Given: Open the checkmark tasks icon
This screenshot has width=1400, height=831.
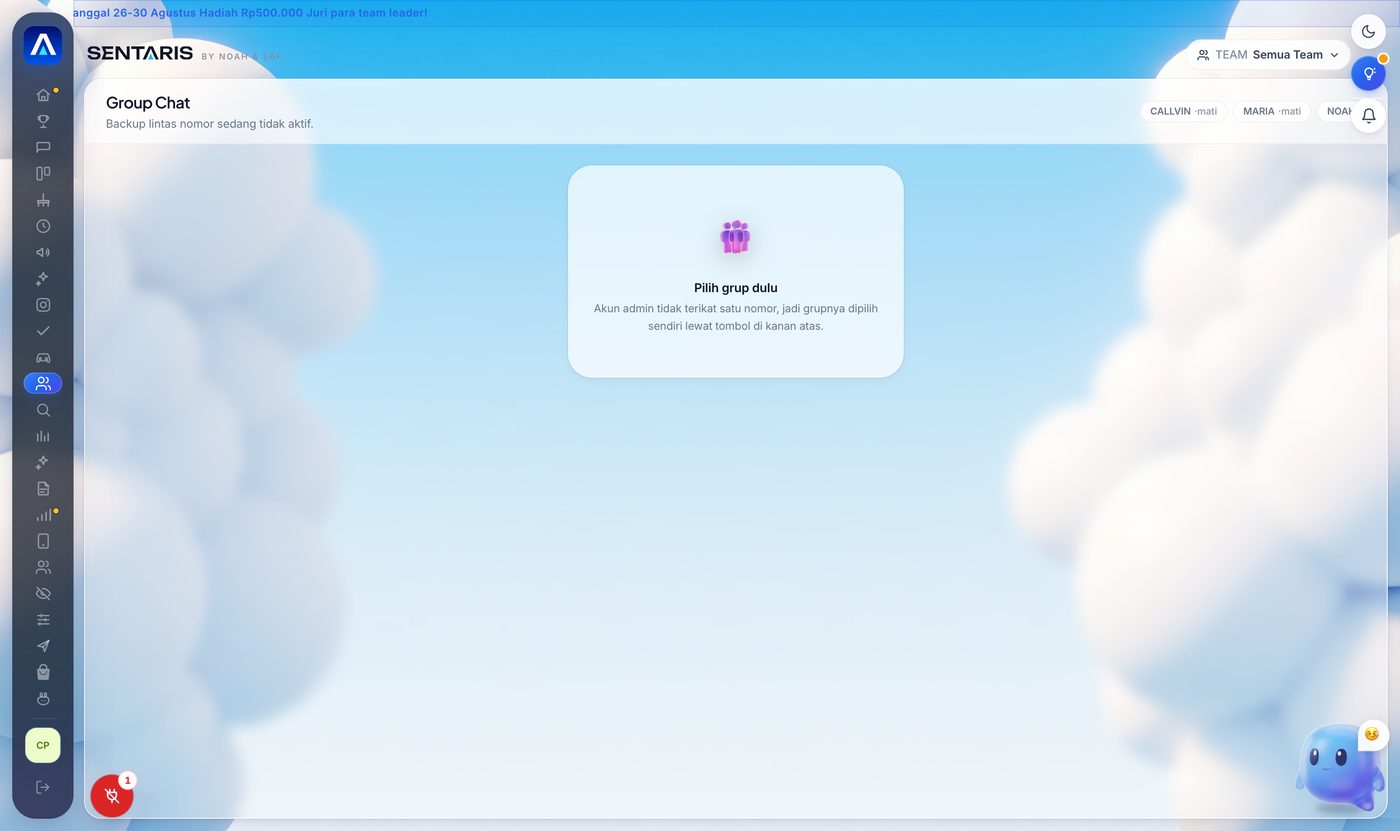Looking at the screenshot, I should [x=43, y=331].
